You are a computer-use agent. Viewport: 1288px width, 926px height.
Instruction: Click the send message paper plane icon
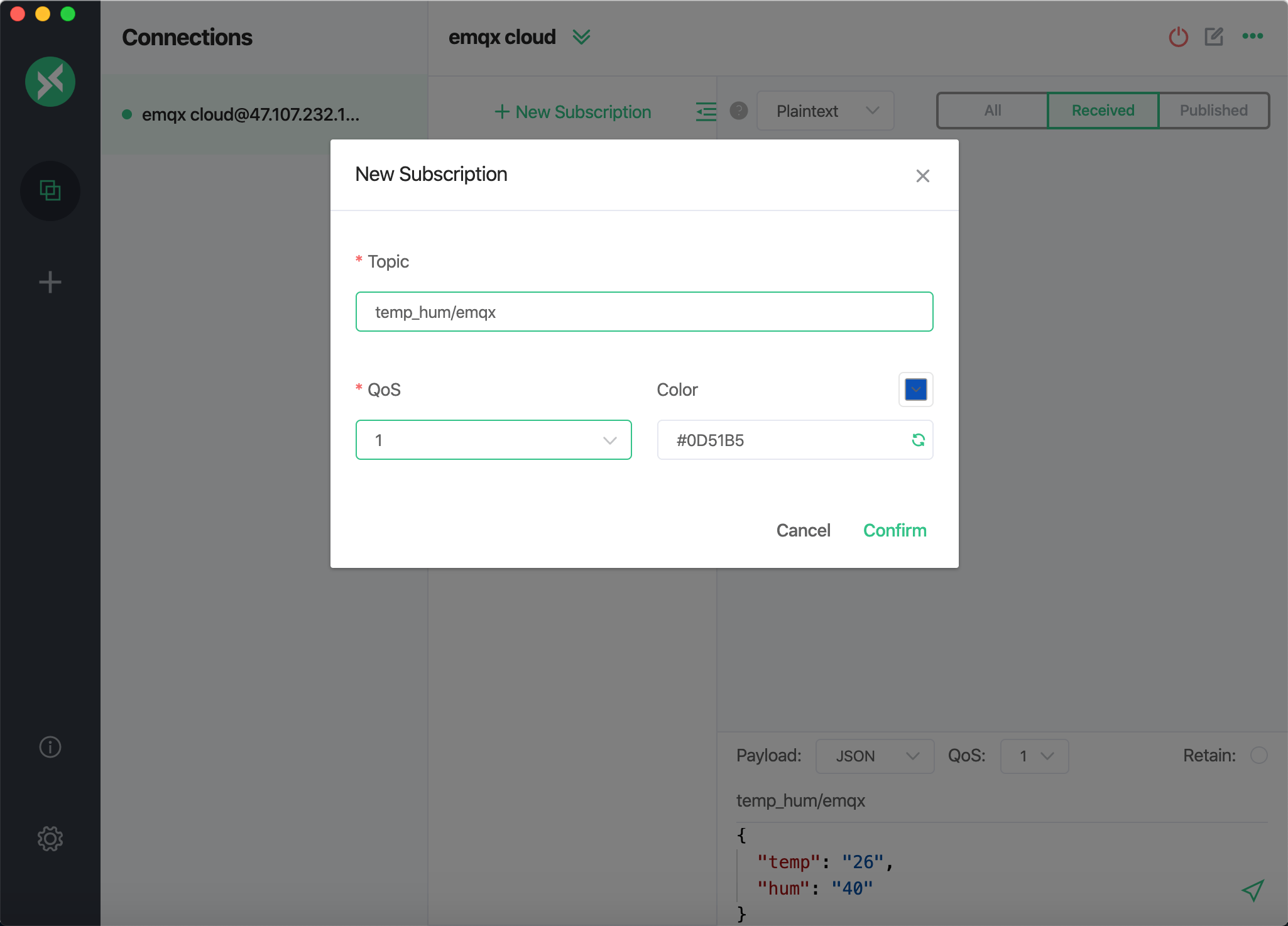[x=1253, y=890]
